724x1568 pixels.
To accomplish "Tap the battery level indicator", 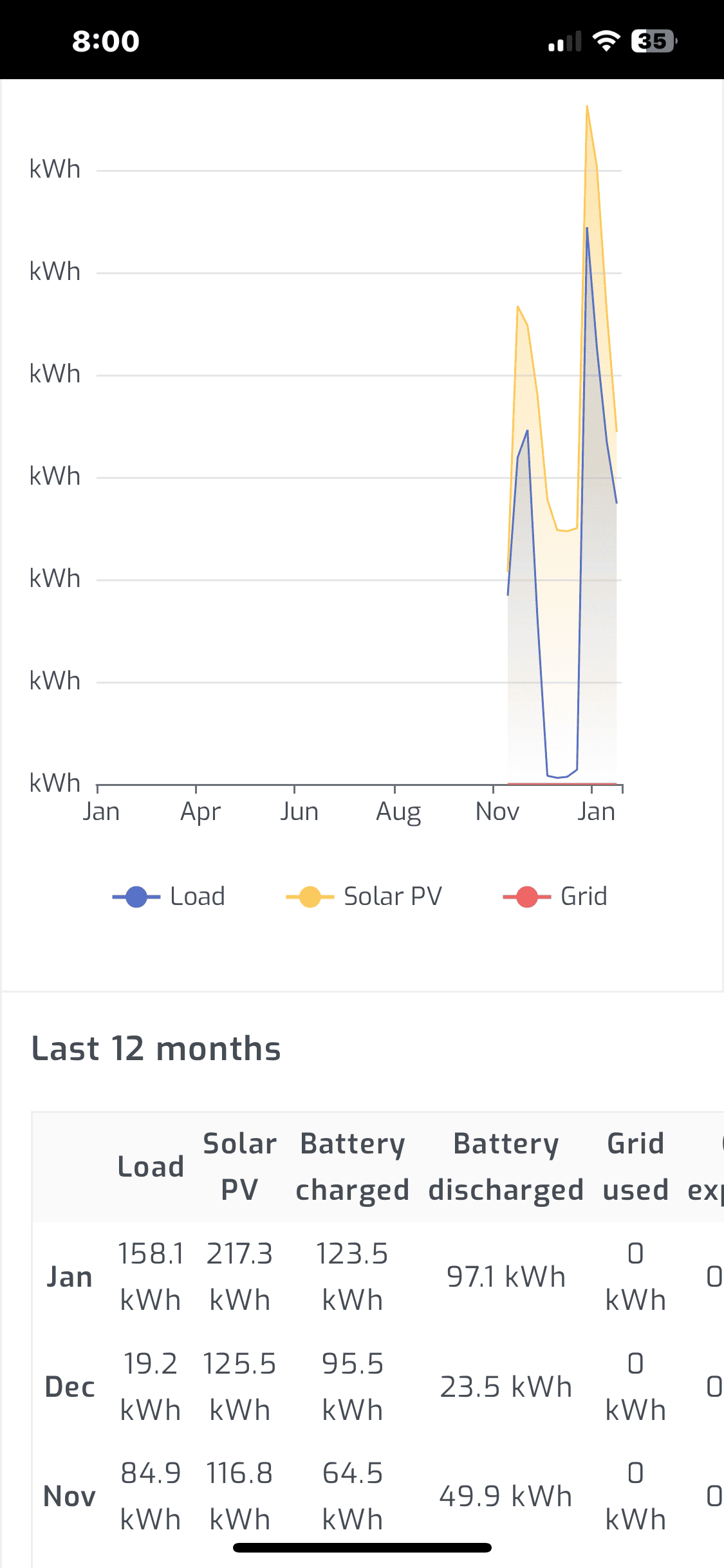I will point(653,41).
